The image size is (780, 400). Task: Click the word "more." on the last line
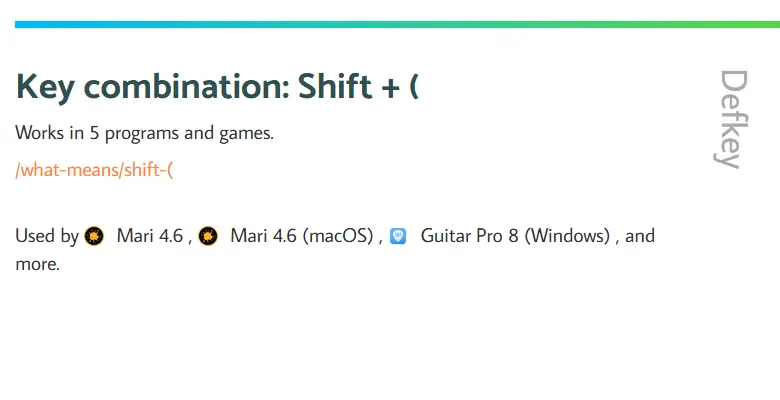37,264
